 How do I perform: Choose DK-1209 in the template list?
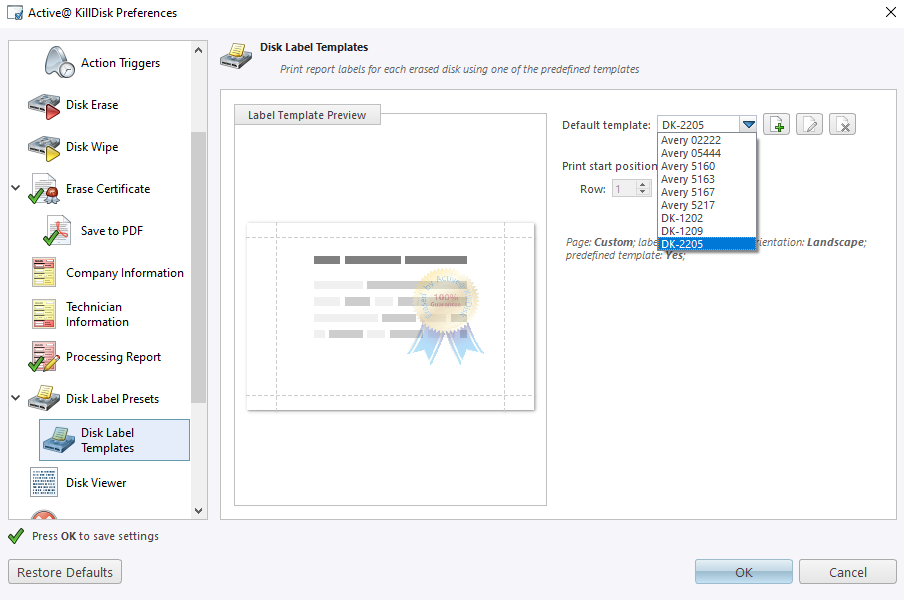(x=681, y=230)
